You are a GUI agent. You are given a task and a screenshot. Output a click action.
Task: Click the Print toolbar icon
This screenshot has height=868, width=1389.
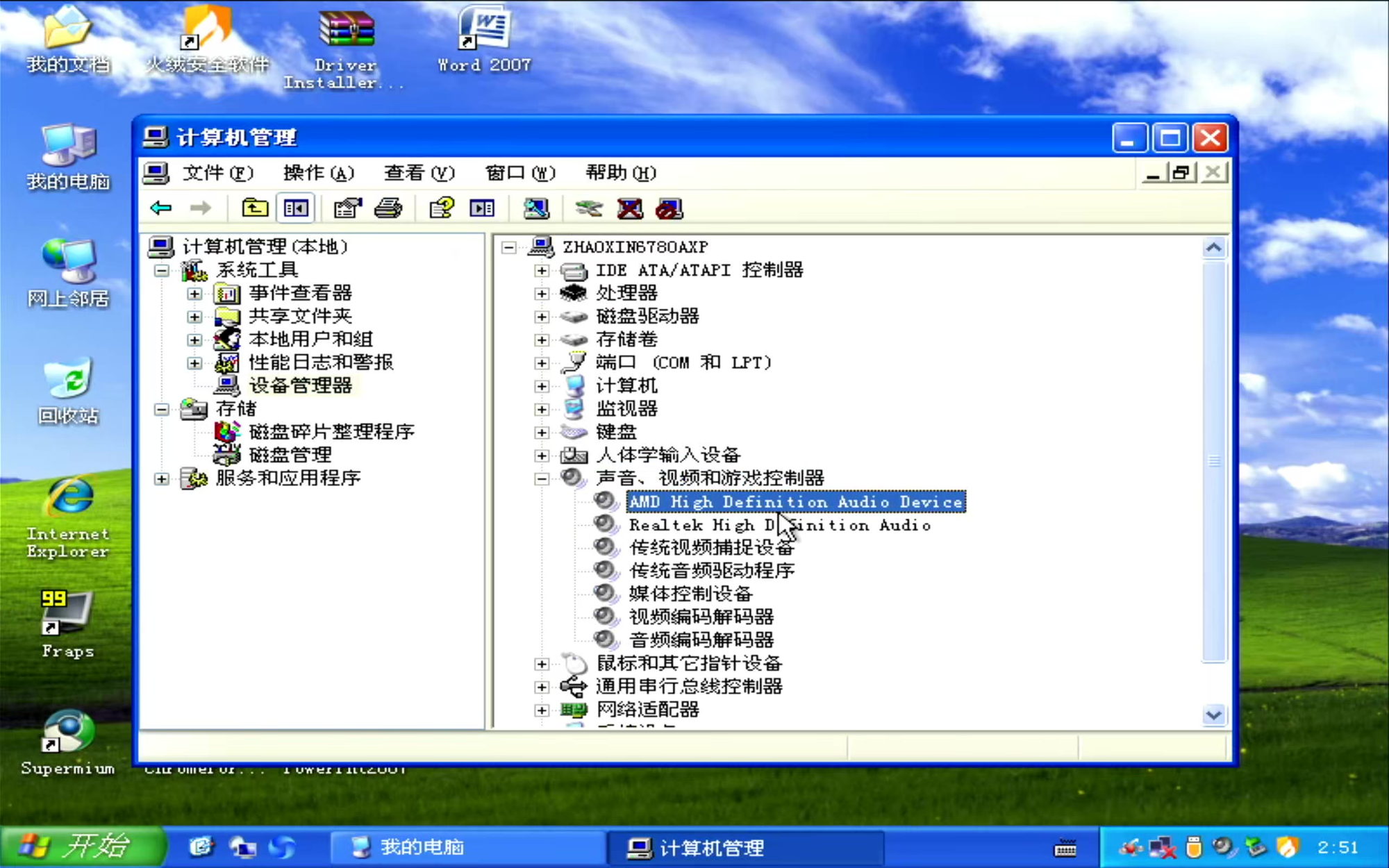point(388,208)
